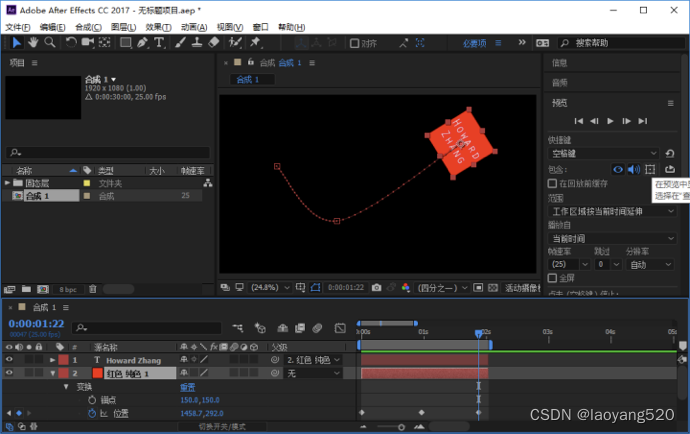This screenshot has width=690, height=434.
Task: Toggle video inclusion in preview
Action: [x=618, y=169]
